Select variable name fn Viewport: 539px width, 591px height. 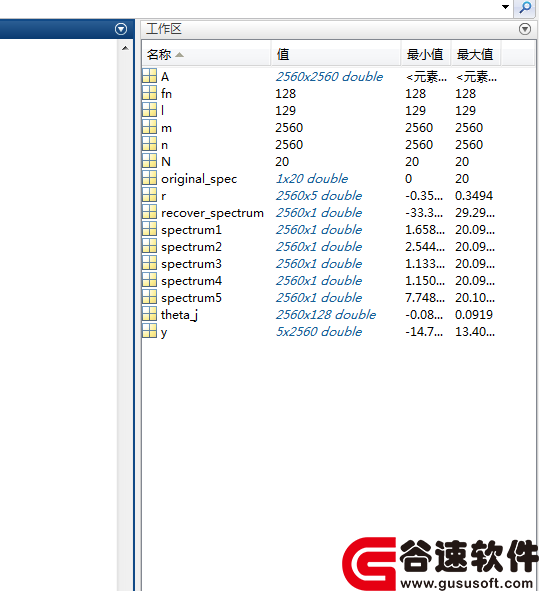tap(166, 93)
